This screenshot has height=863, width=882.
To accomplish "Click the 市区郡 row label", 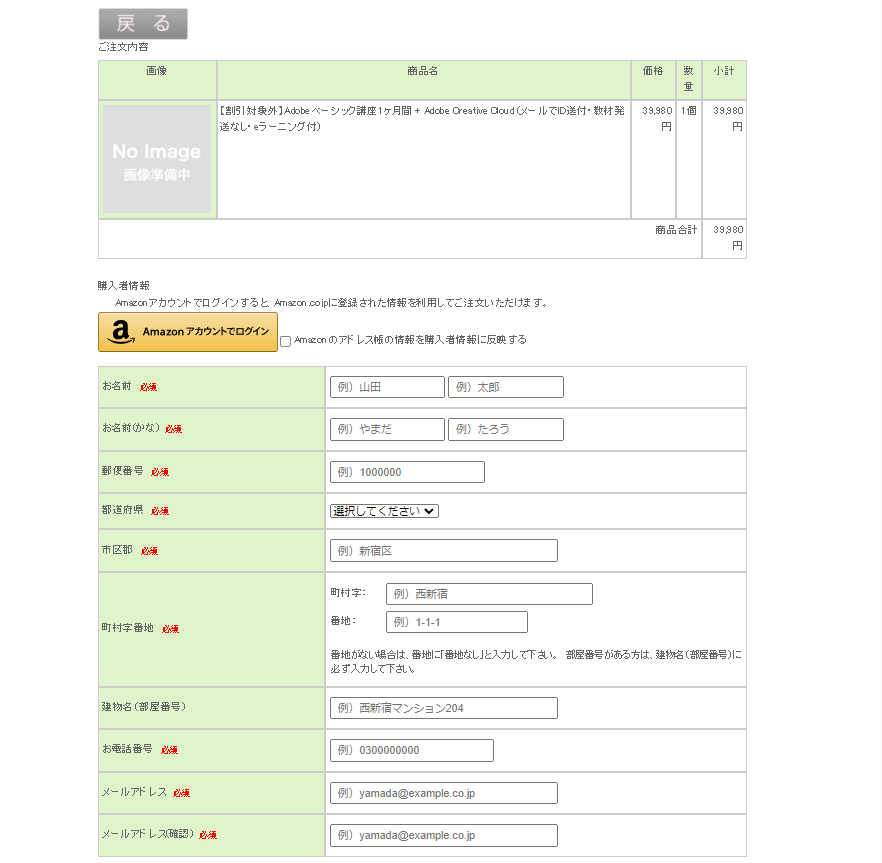I will point(117,550).
